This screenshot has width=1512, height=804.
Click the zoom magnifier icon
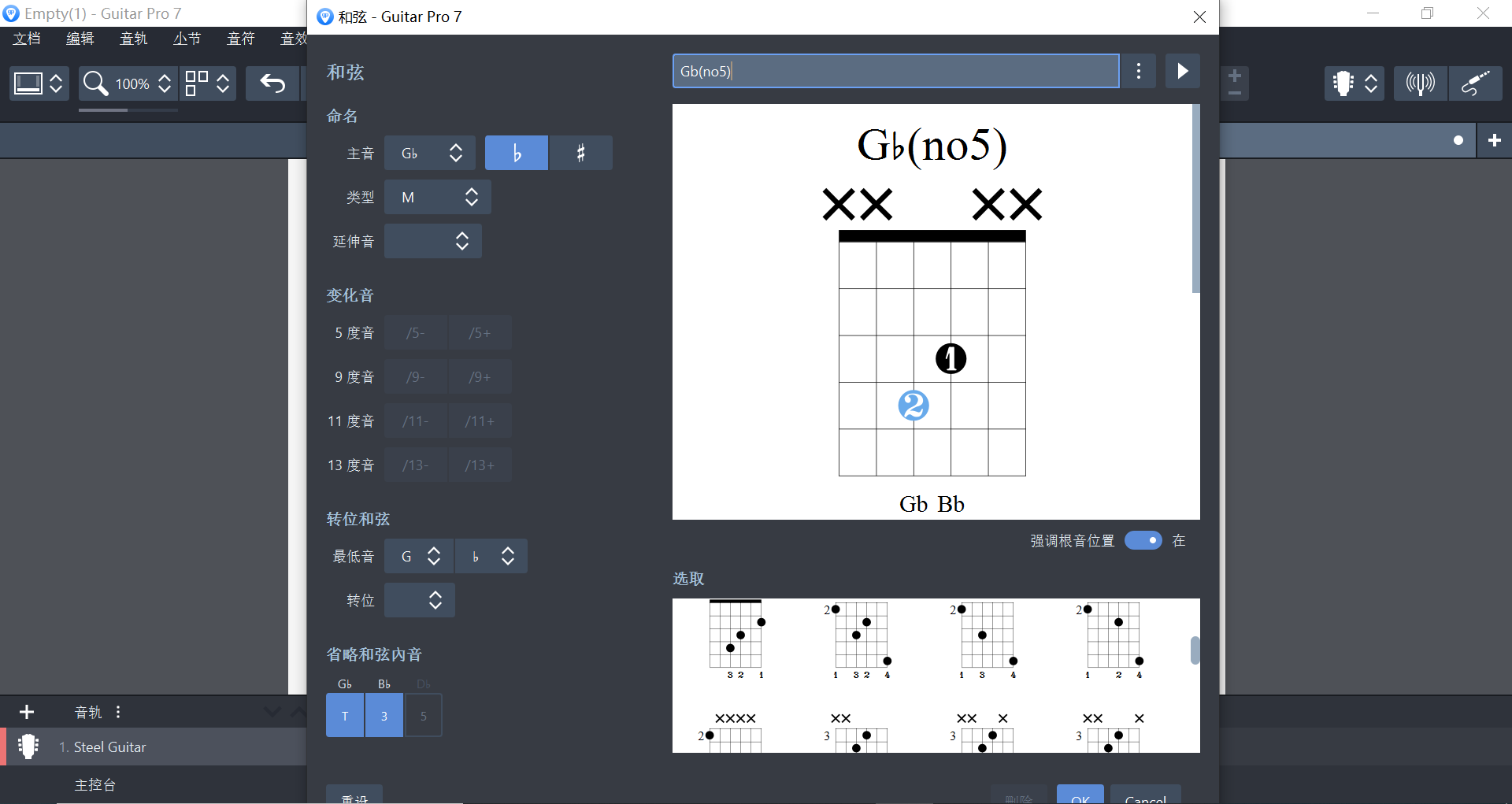(x=96, y=83)
